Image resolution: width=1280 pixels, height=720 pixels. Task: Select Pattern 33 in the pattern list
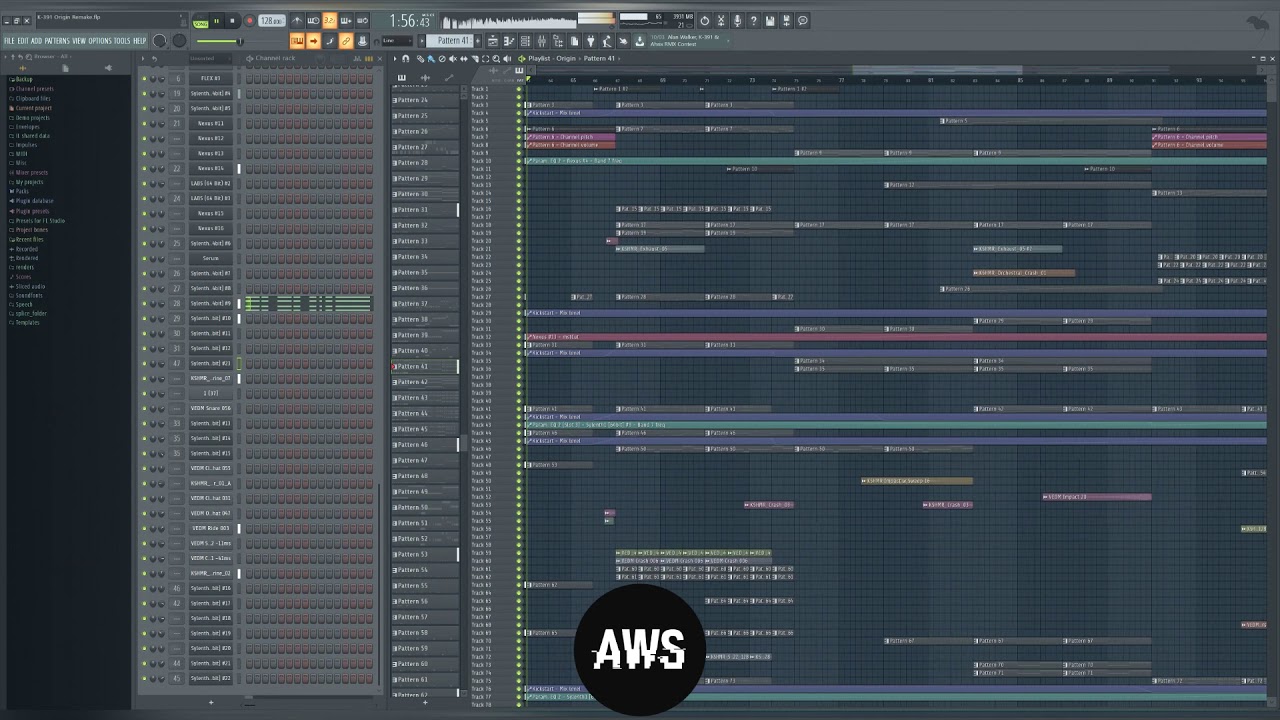tap(425, 241)
